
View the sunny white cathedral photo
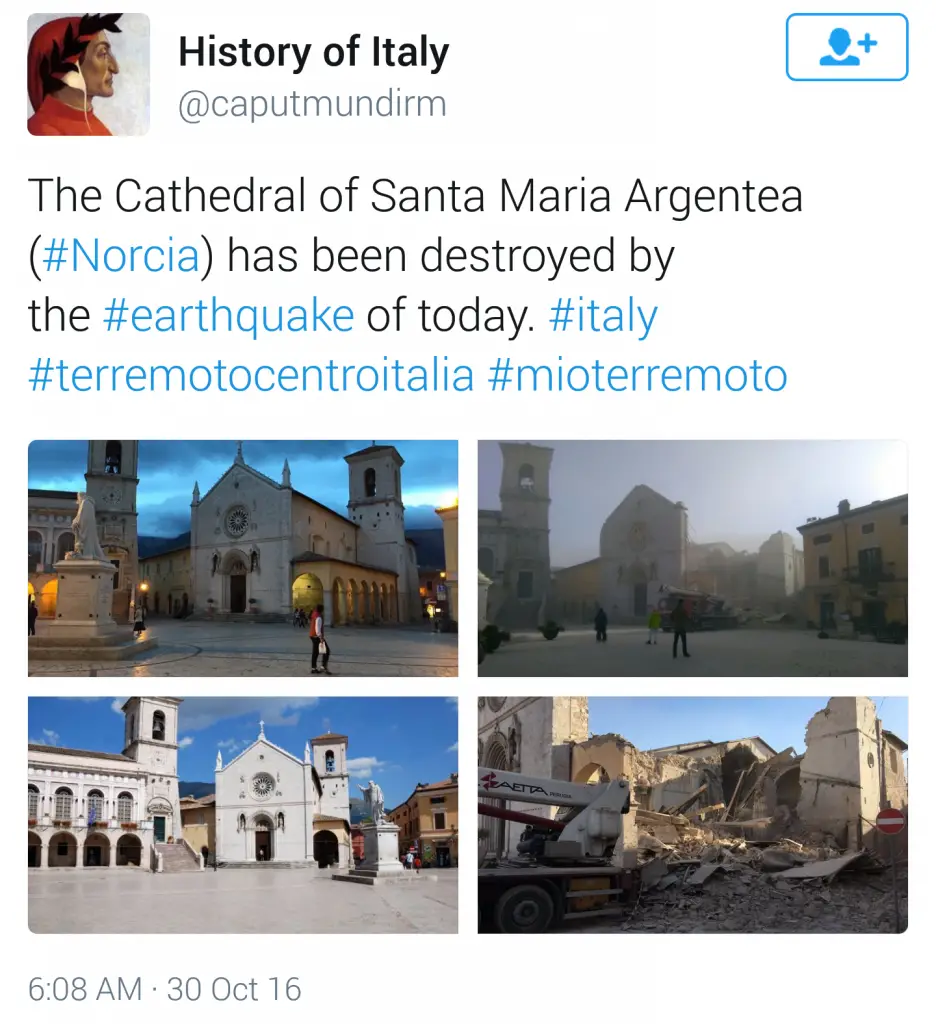(x=243, y=815)
